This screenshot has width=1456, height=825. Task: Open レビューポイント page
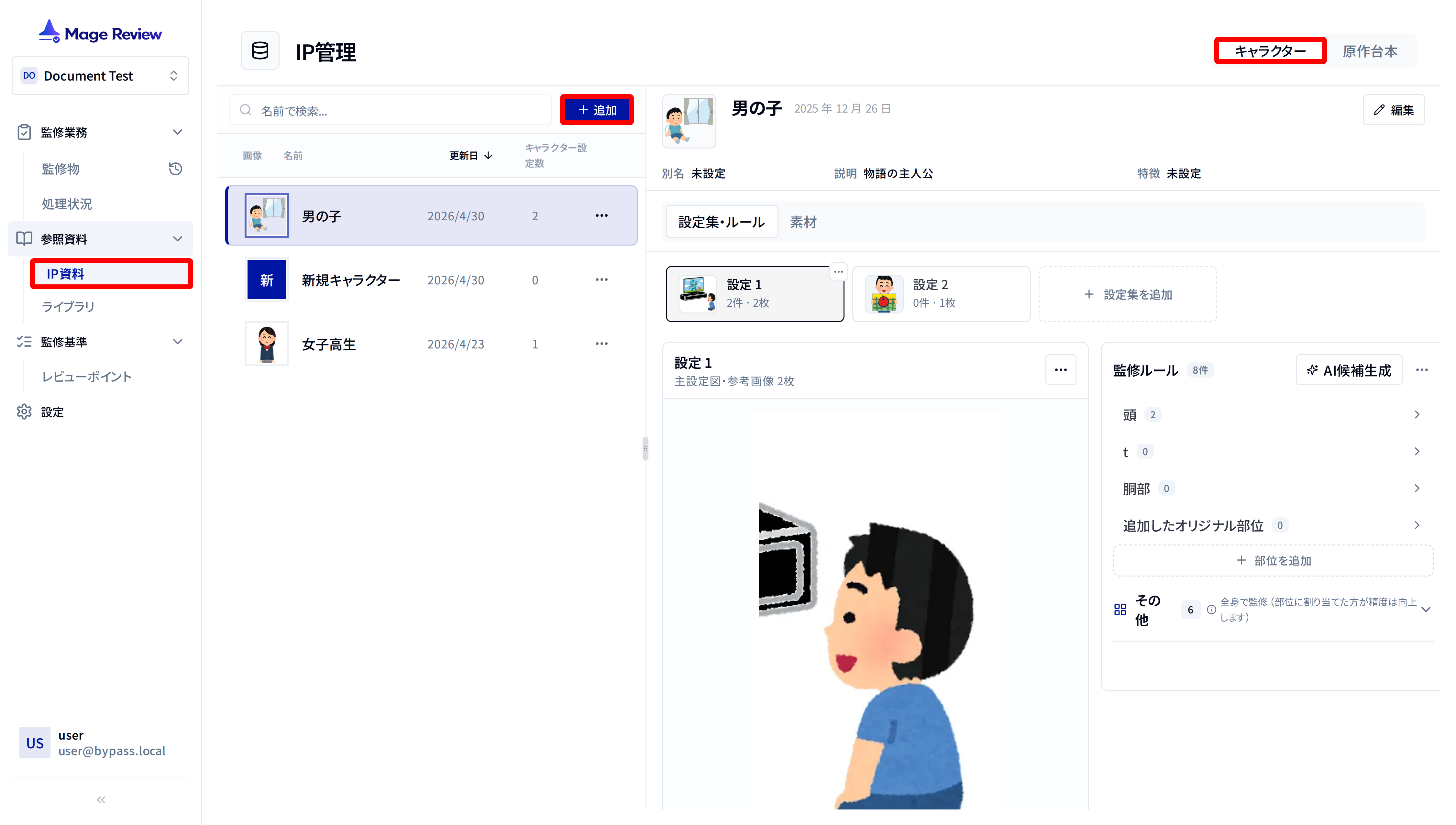pyautogui.click(x=87, y=377)
